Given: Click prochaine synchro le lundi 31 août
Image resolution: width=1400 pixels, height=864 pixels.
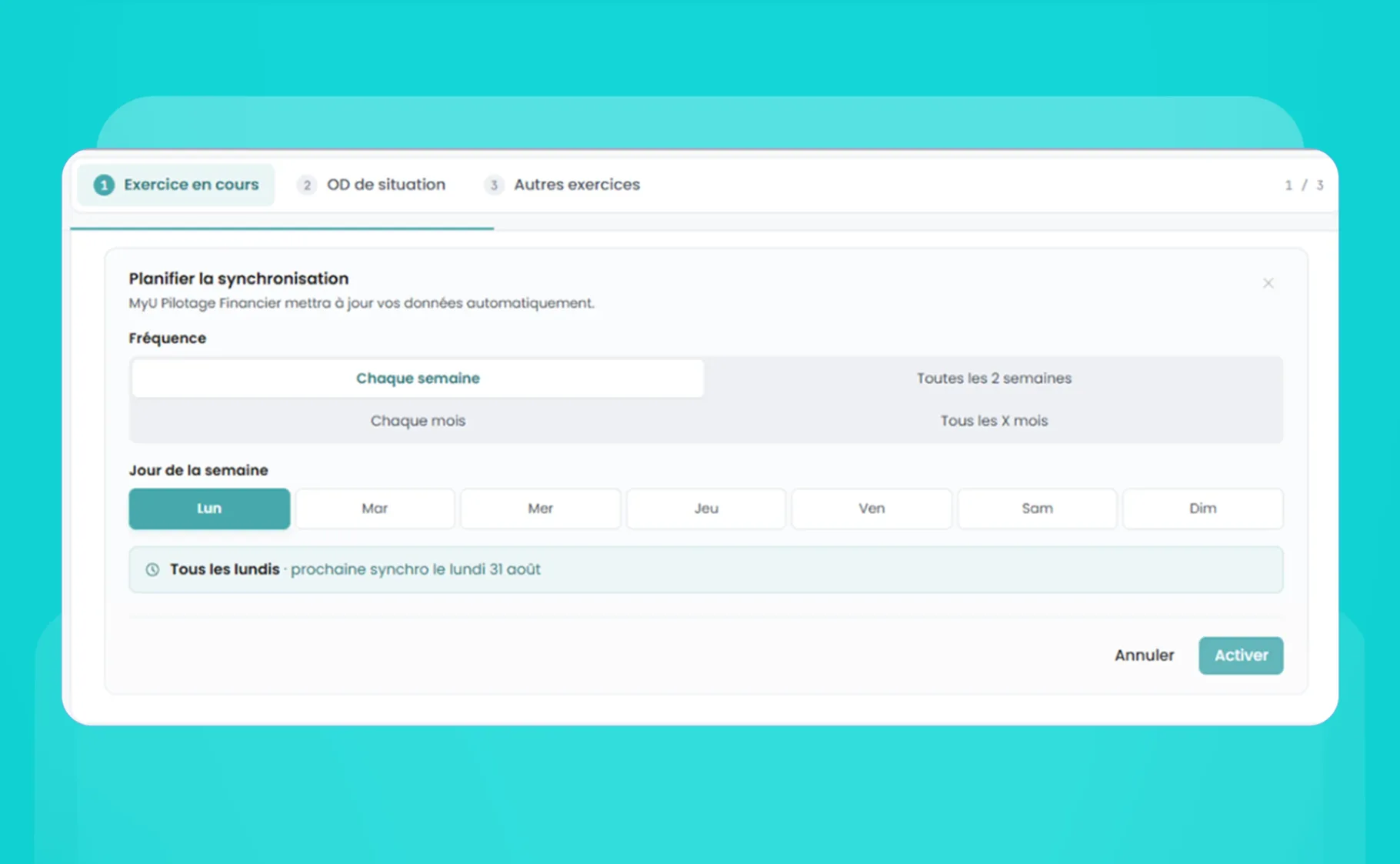Looking at the screenshot, I should [415, 569].
